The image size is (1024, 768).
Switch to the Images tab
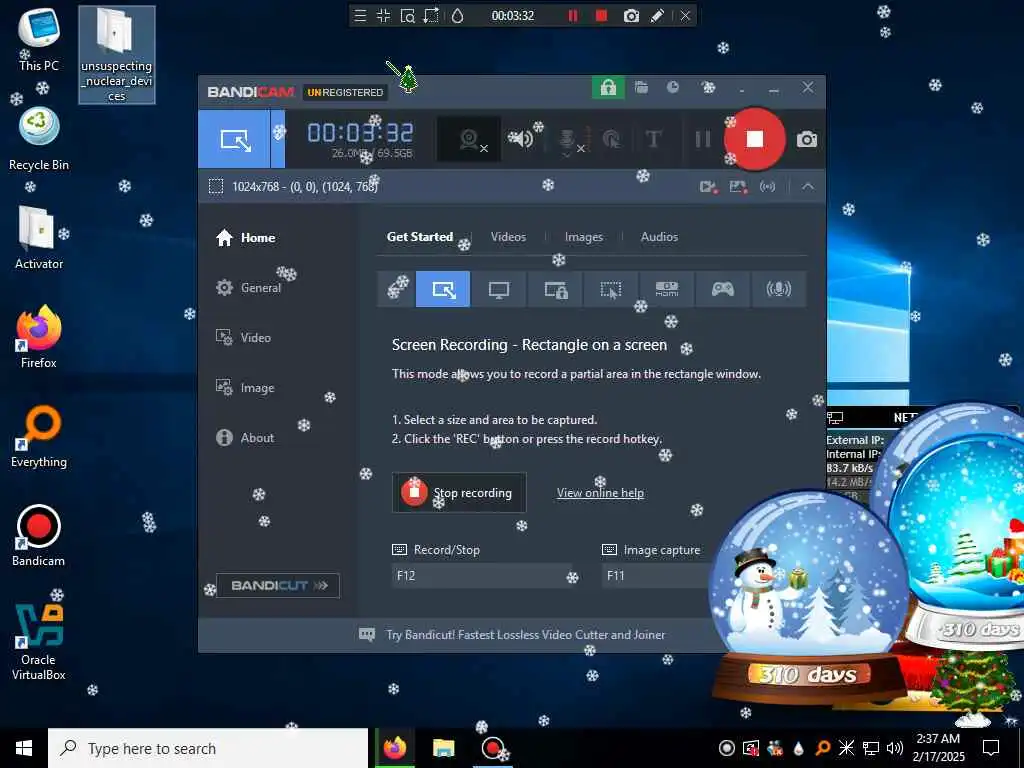pos(584,237)
